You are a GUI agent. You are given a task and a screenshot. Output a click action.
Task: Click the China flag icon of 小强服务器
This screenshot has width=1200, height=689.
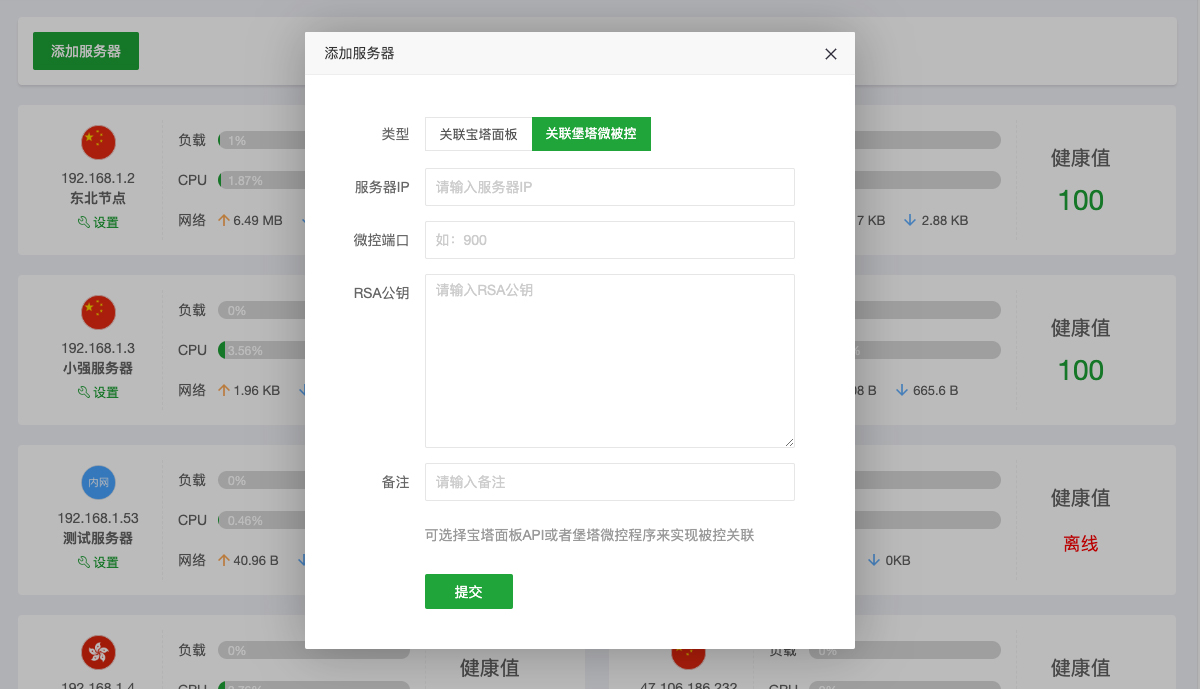click(98, 313)
